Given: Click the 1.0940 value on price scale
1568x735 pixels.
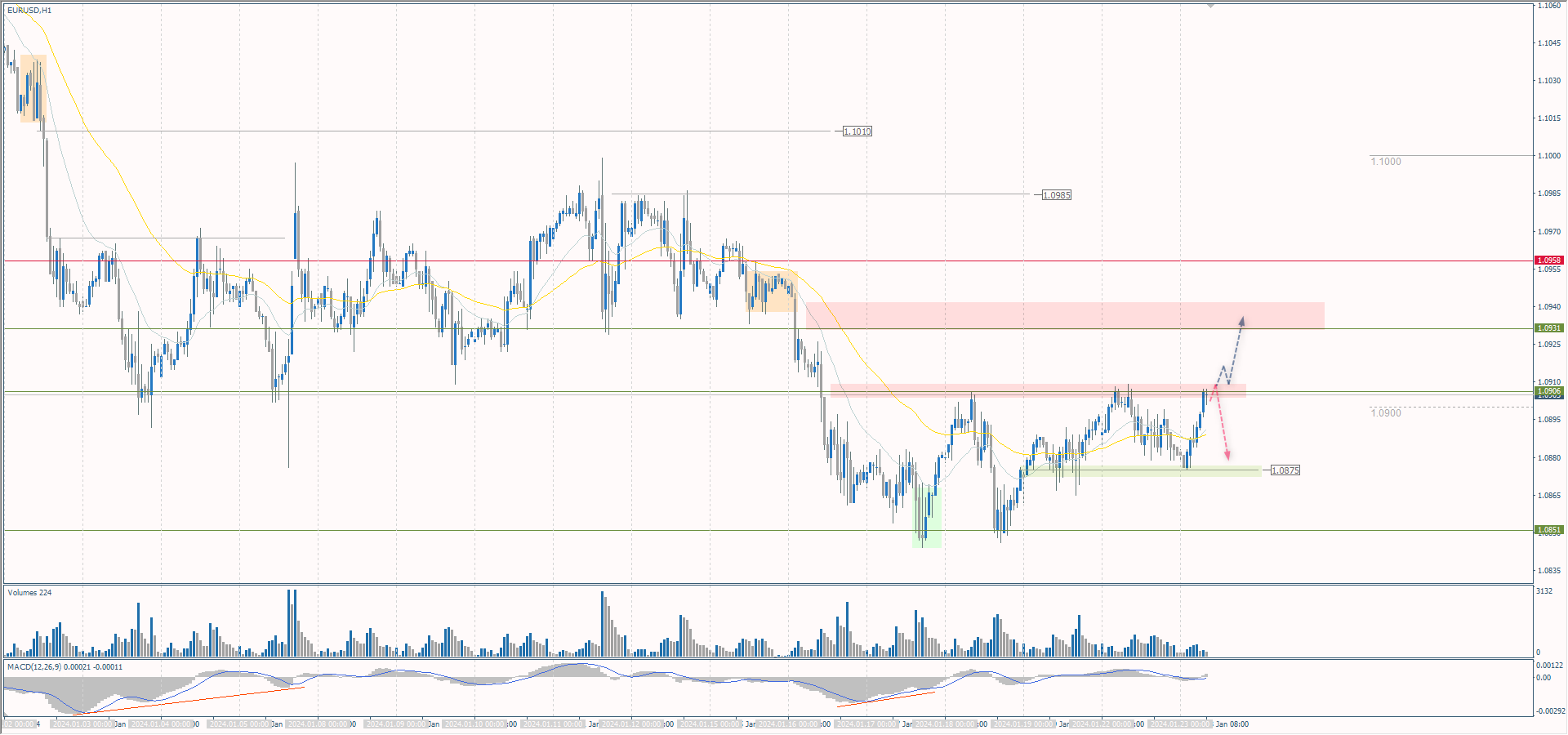Looking at the screenshot, I should 1549,307.
